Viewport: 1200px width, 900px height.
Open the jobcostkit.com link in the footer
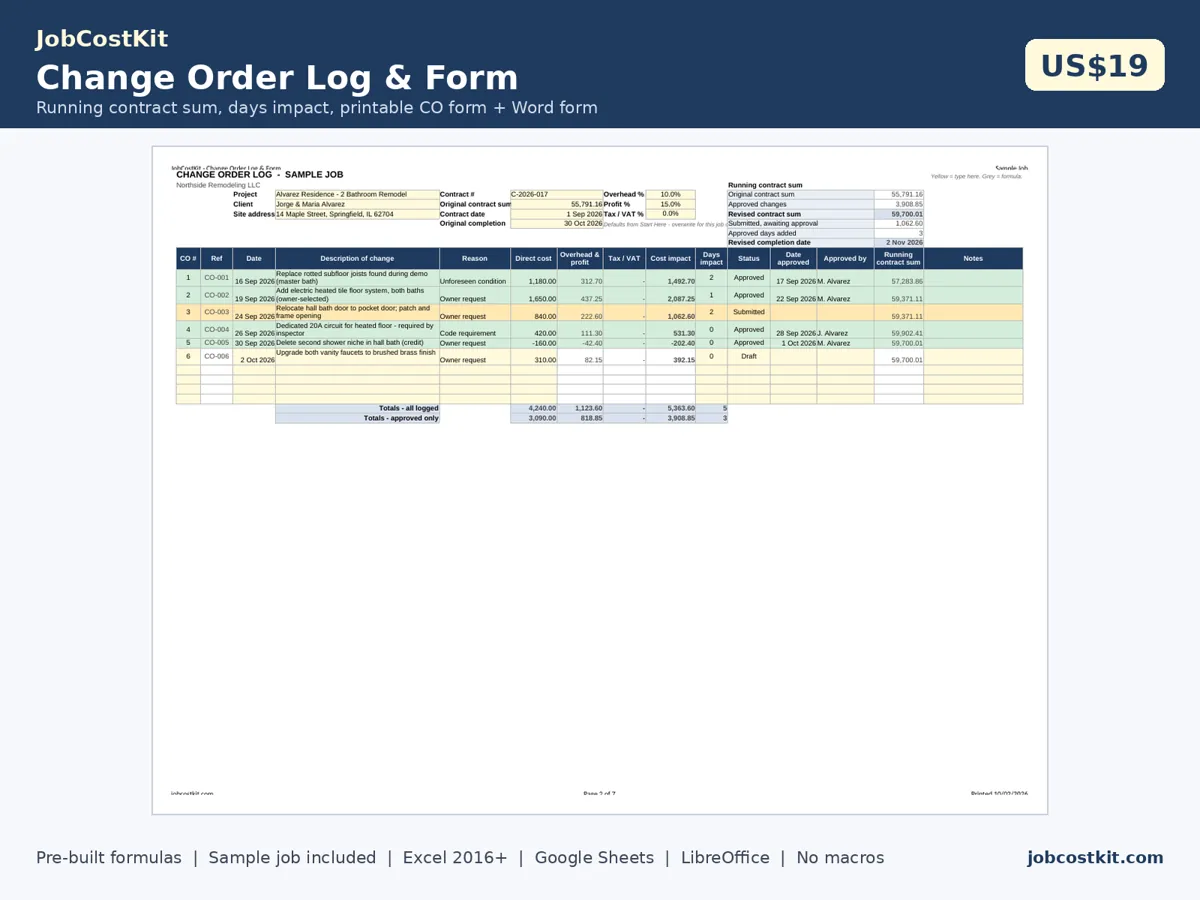click(x=1095, y=857)
